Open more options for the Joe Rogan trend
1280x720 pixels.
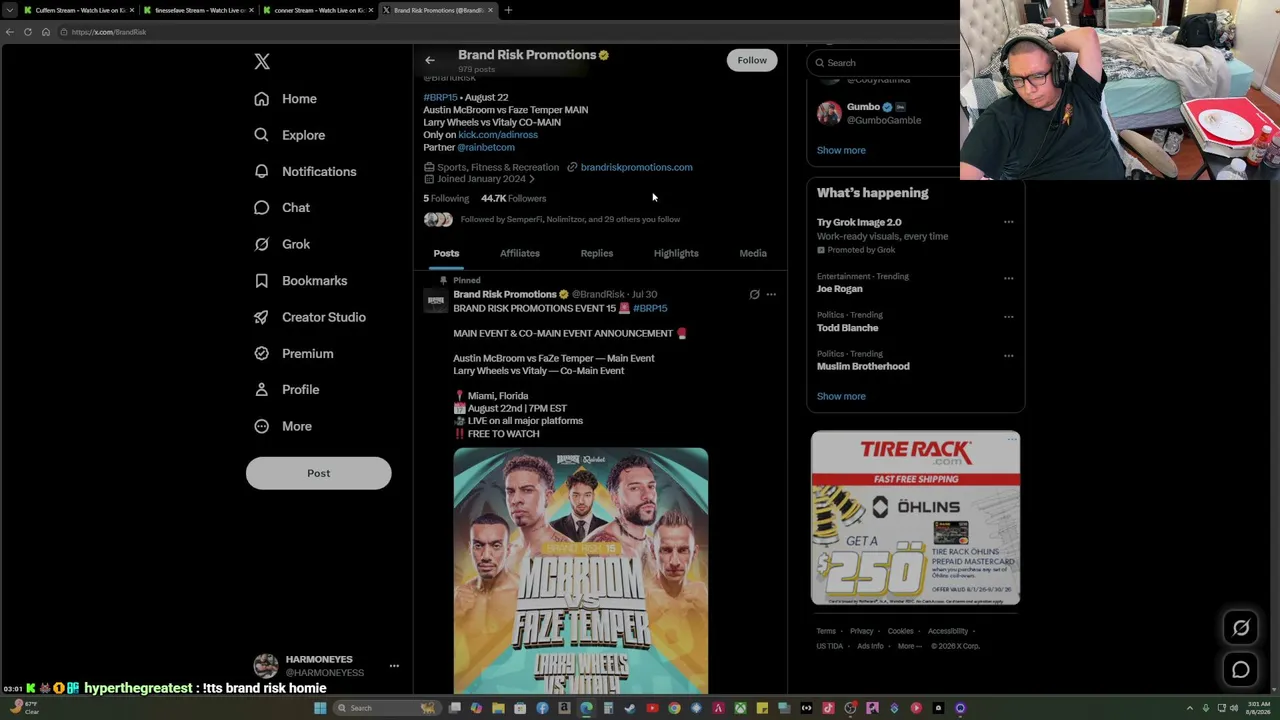pos(1008,278)
